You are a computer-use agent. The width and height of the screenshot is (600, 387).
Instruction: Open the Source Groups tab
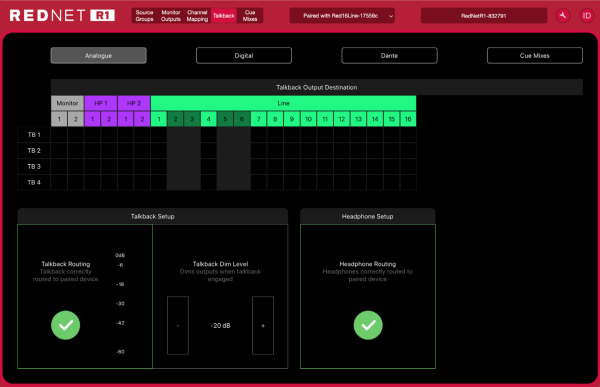[144, 16]
